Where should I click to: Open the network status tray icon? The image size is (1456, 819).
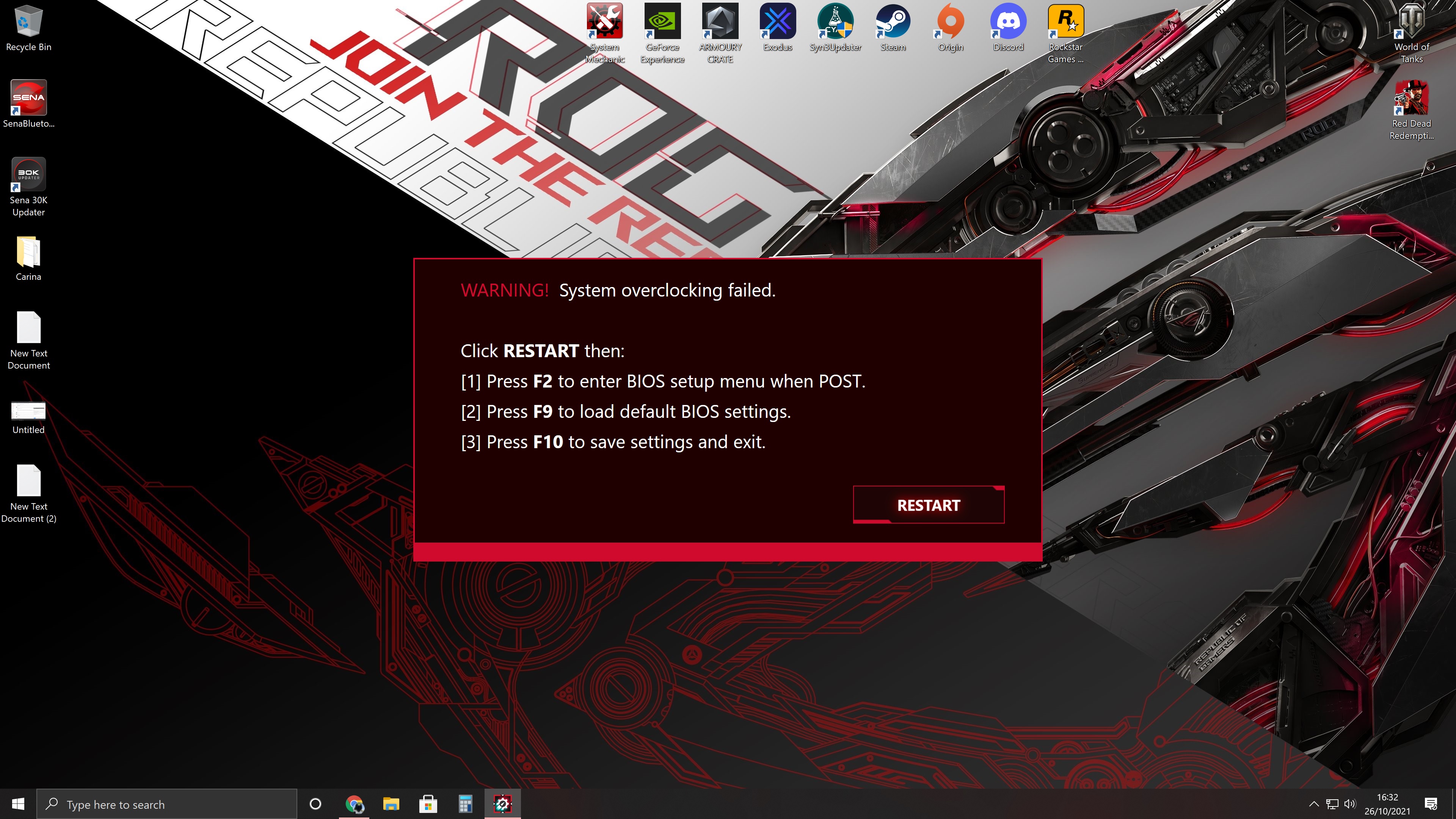pos(1332,804)
